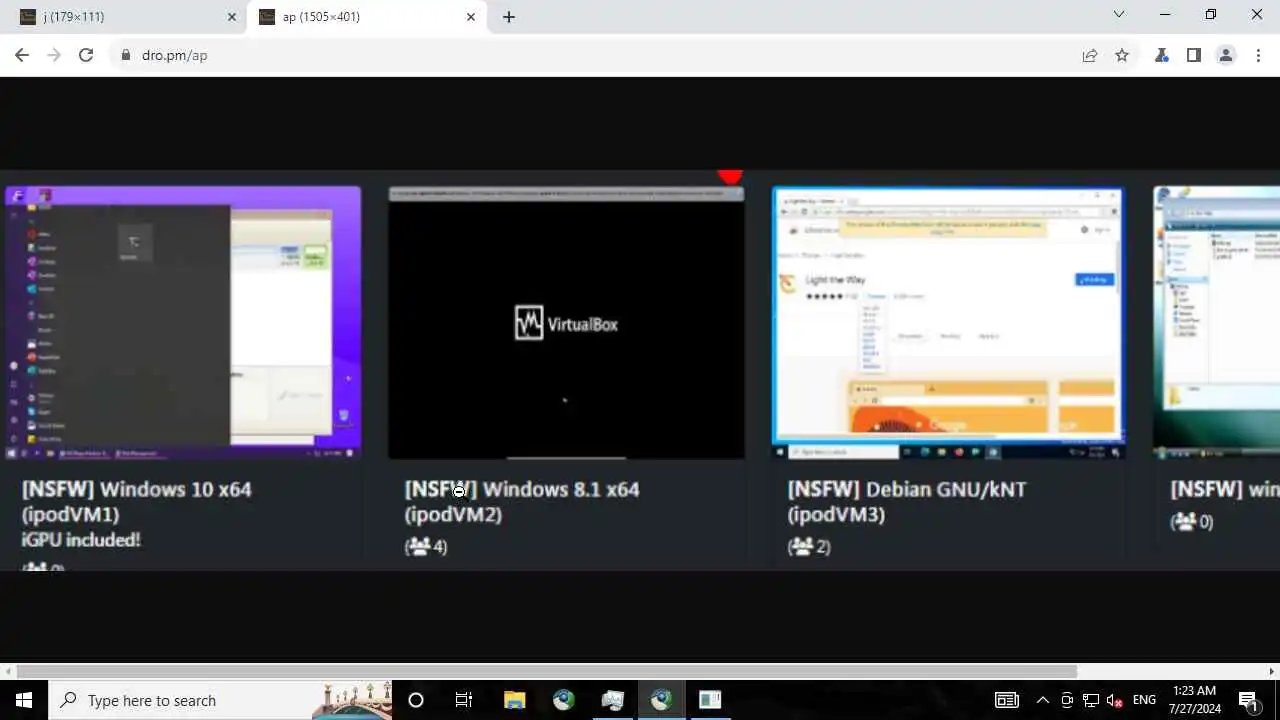Image resolution: width=1280 pixels, height=720 pixels.
Task: Click the taskbar search box
Action: click(220, 700)
